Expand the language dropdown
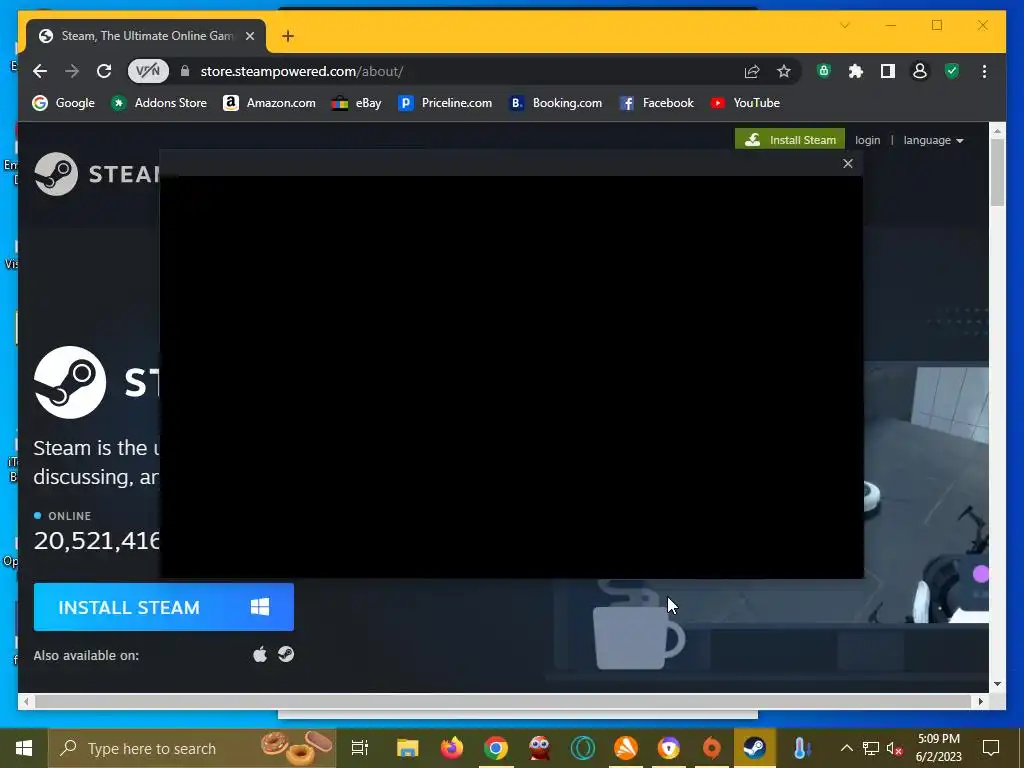1024x768 pixels. coord(933,140)
